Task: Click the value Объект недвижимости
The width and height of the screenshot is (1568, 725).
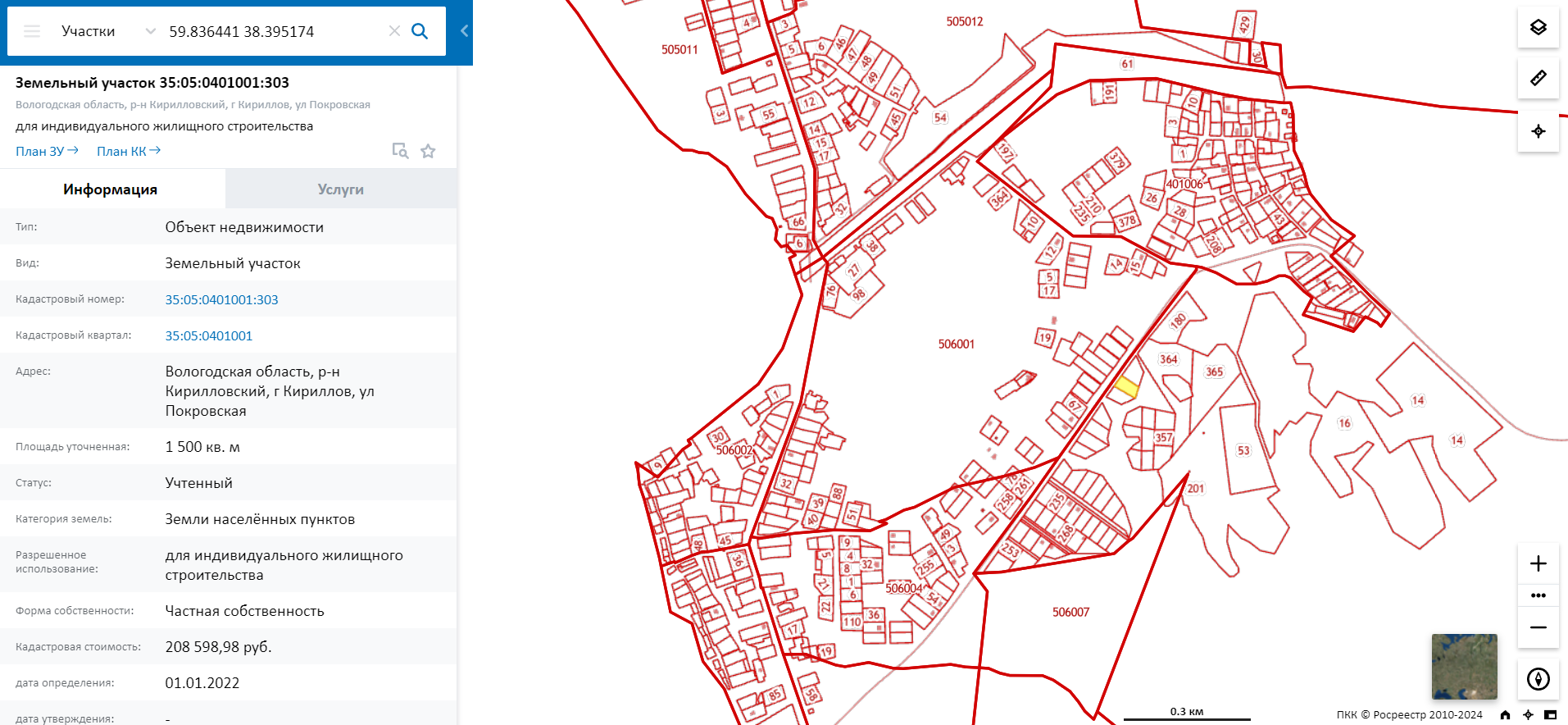Action: [244, 227]
